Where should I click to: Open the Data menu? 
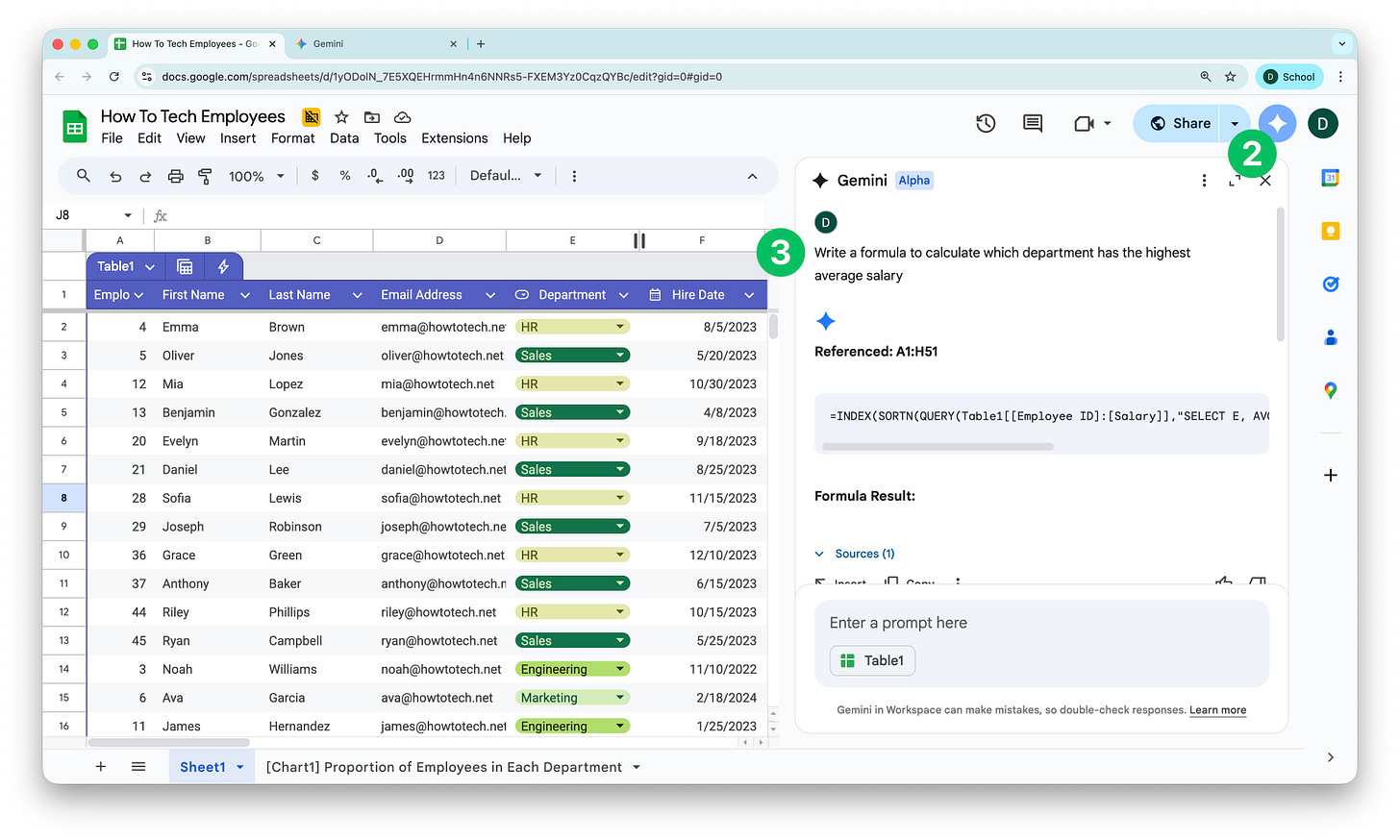pos(344,138)
